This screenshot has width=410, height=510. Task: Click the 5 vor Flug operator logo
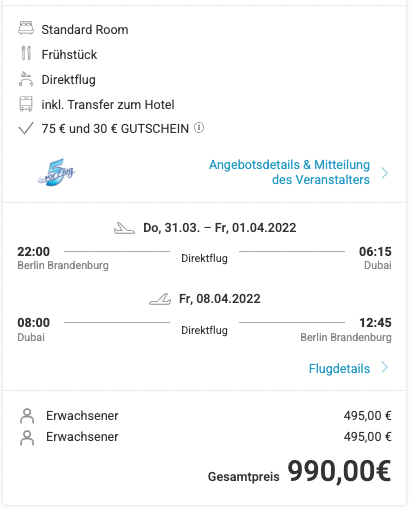(x=56, y=172)
